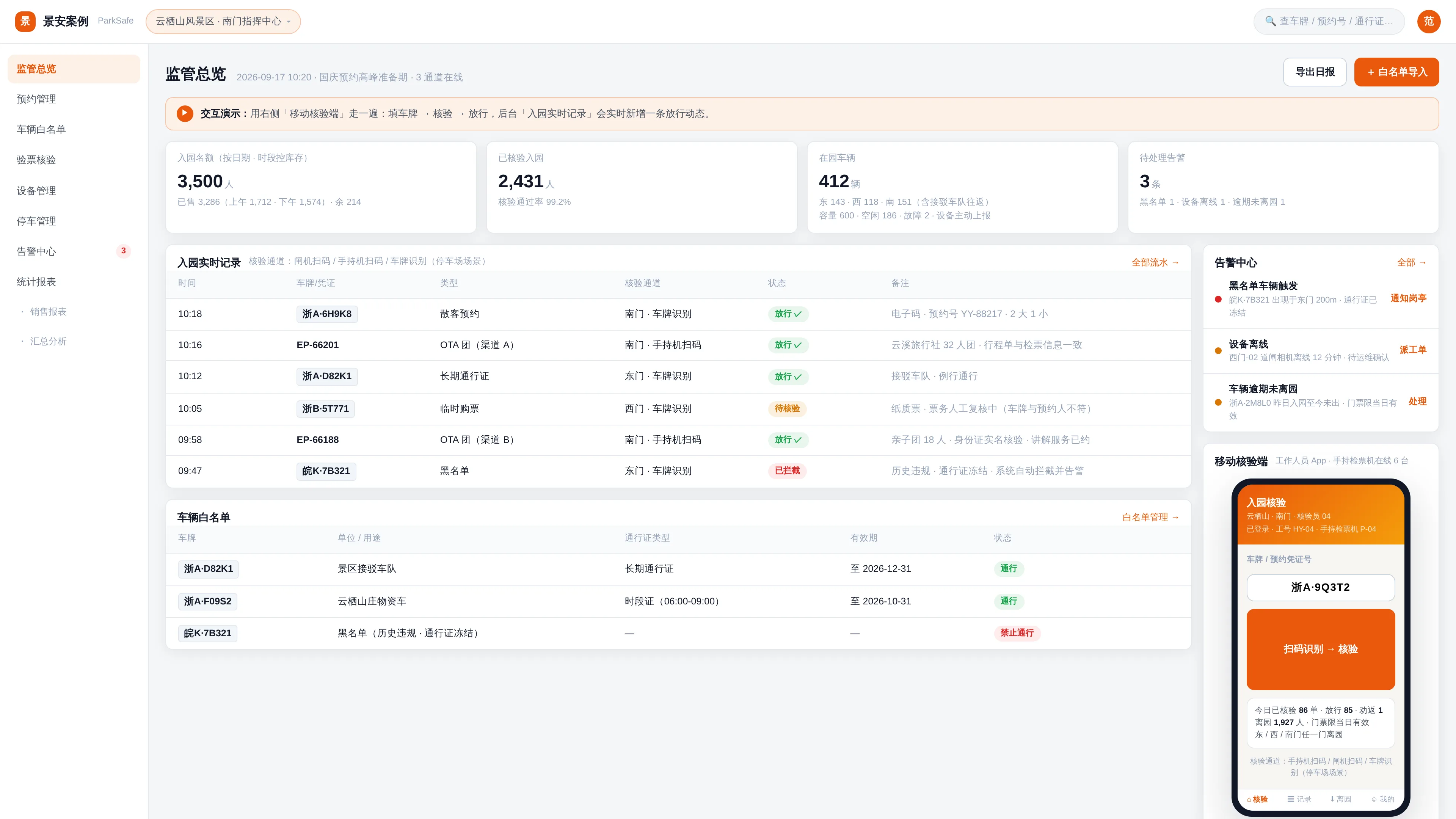Click 处理 on the 车辆逾期未离园 alert
This screenshot has height=819, width=1456.
[1418, 402]
